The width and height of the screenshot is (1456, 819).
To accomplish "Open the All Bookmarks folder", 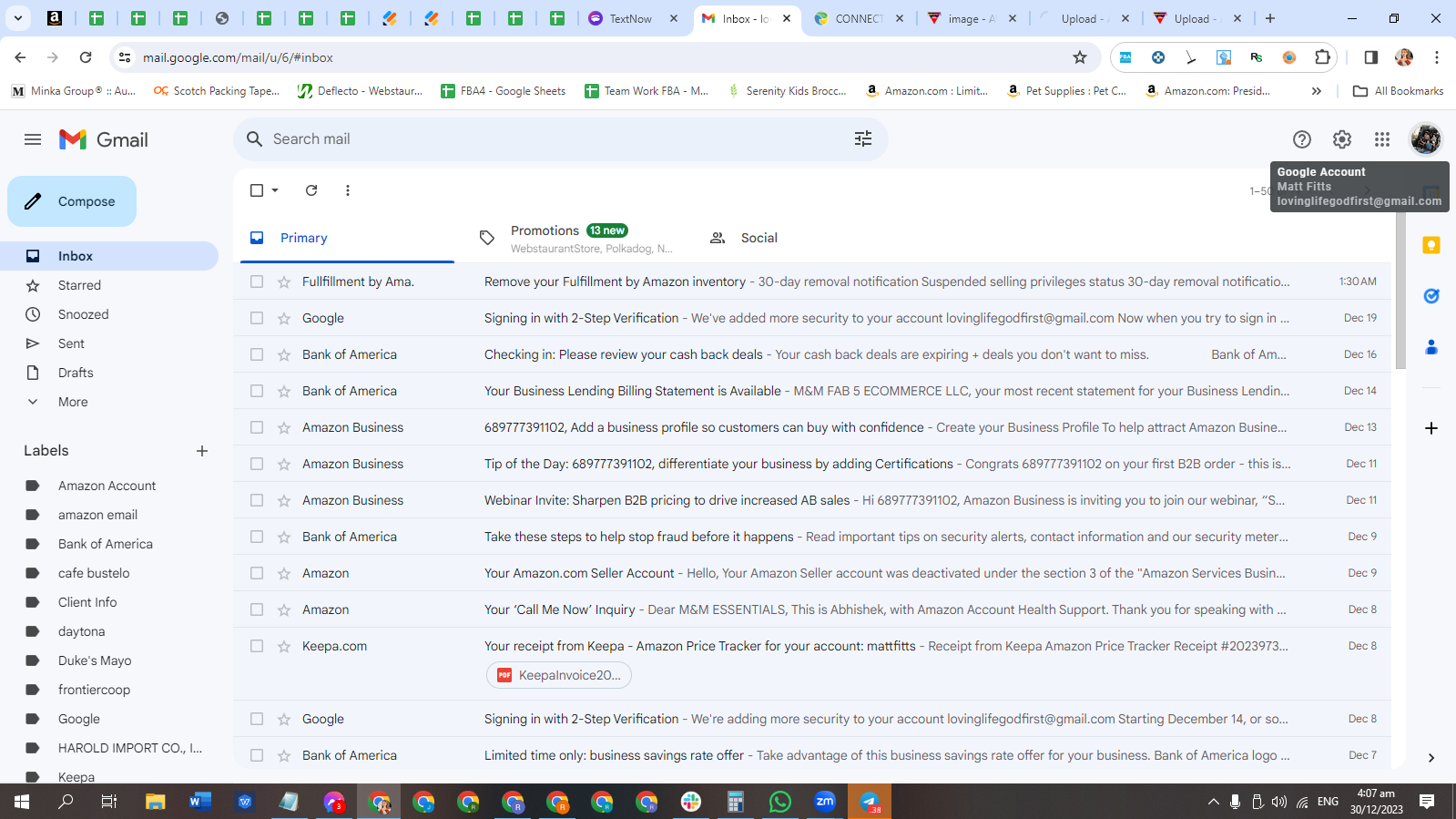I will (1399, 91).
